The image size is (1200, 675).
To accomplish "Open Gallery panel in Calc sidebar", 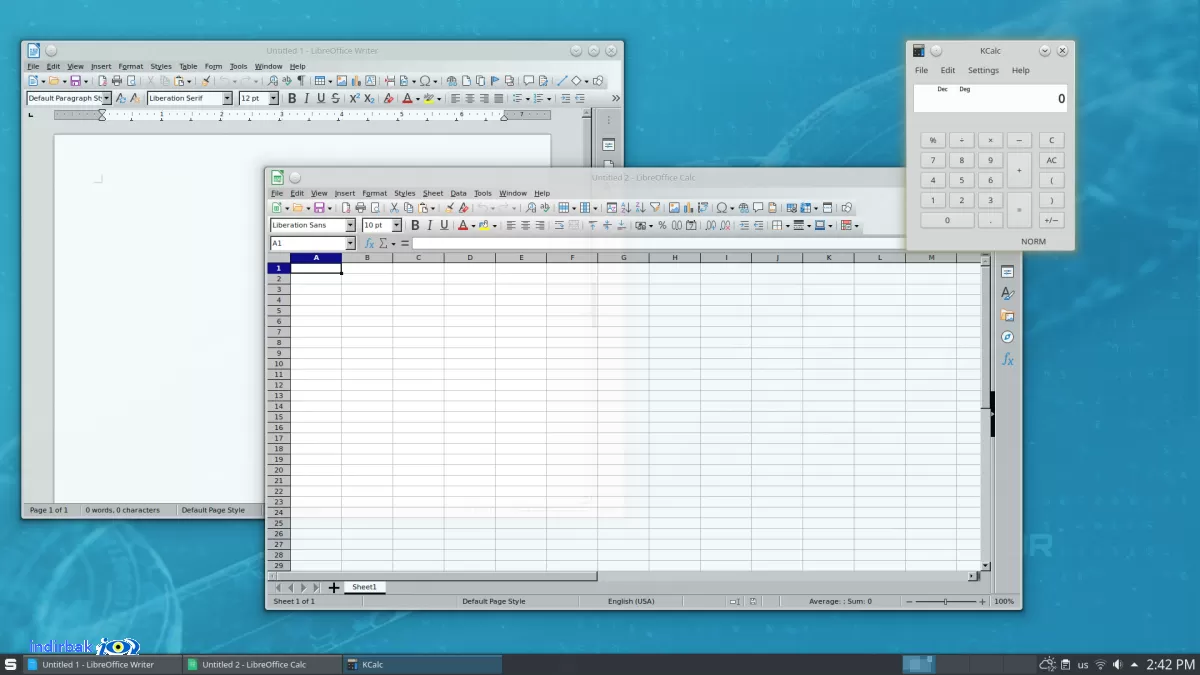I will [x=1008, y=315].
